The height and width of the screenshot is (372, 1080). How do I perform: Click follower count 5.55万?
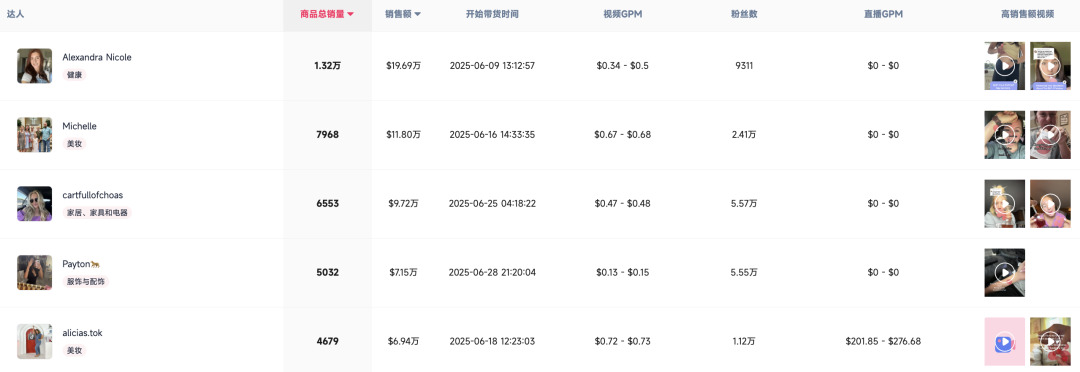click(744, 272)
